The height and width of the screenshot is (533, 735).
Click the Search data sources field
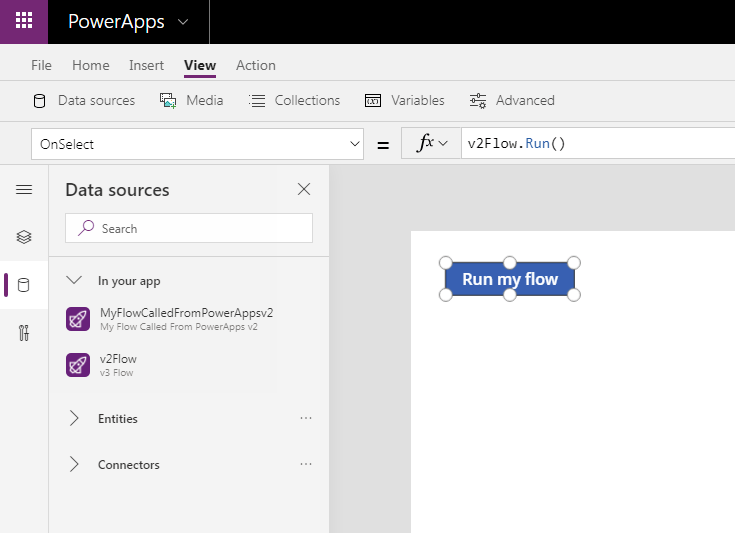click(189, 228)
